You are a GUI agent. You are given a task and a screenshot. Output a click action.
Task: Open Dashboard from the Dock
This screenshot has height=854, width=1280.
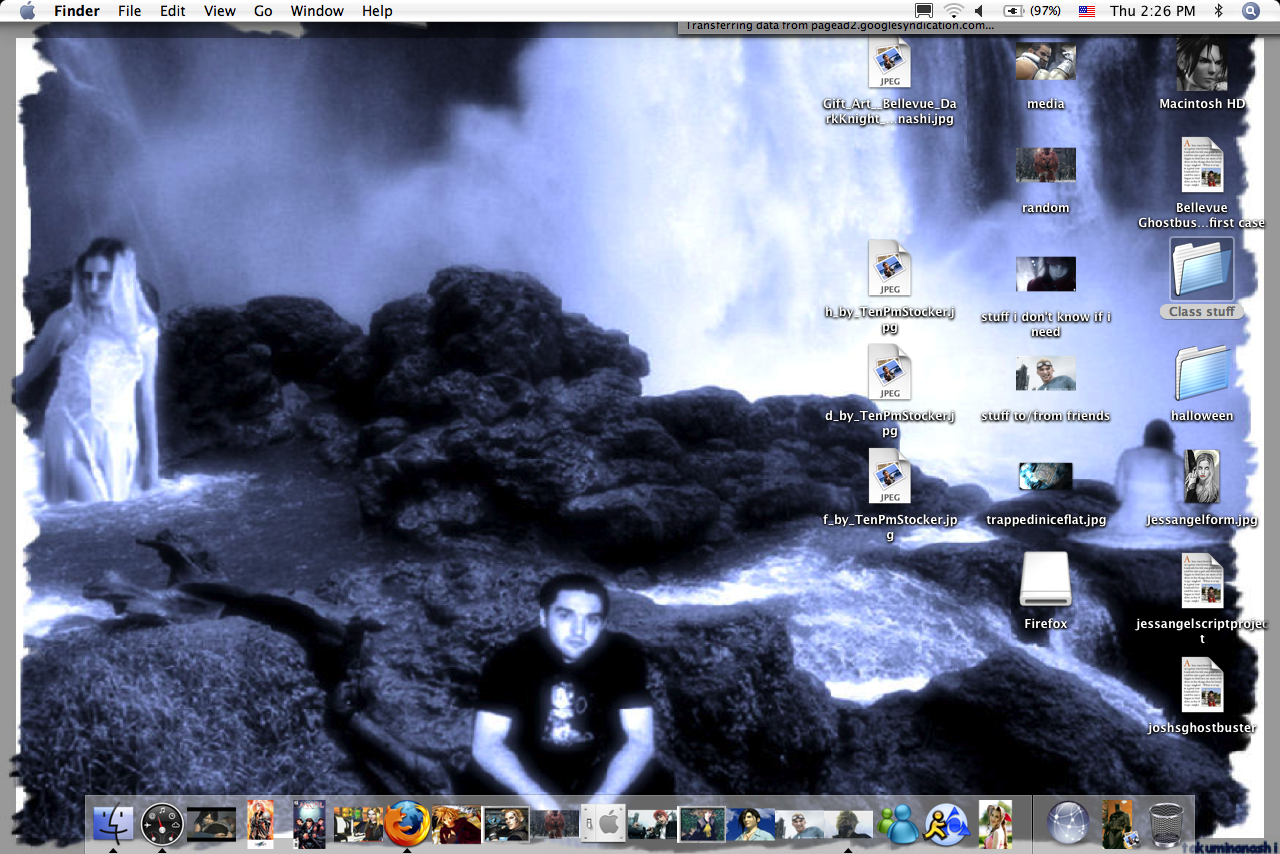point(162,824)
